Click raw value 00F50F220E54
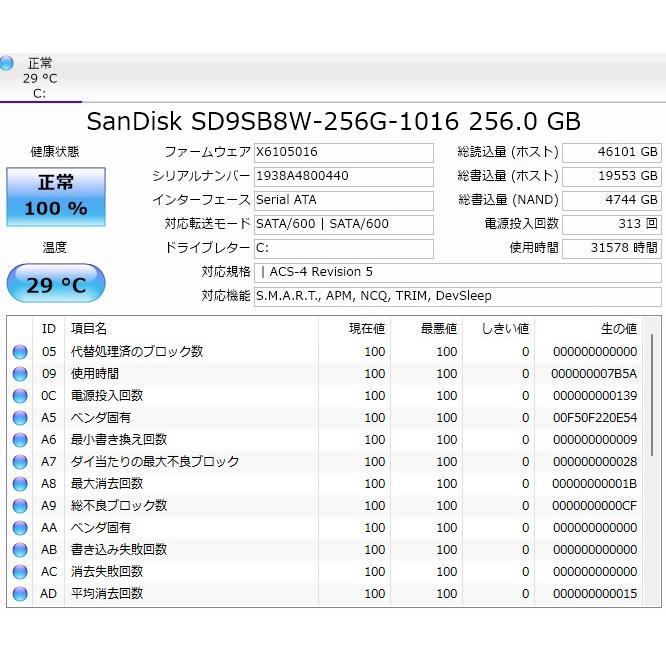 [595, 418]
